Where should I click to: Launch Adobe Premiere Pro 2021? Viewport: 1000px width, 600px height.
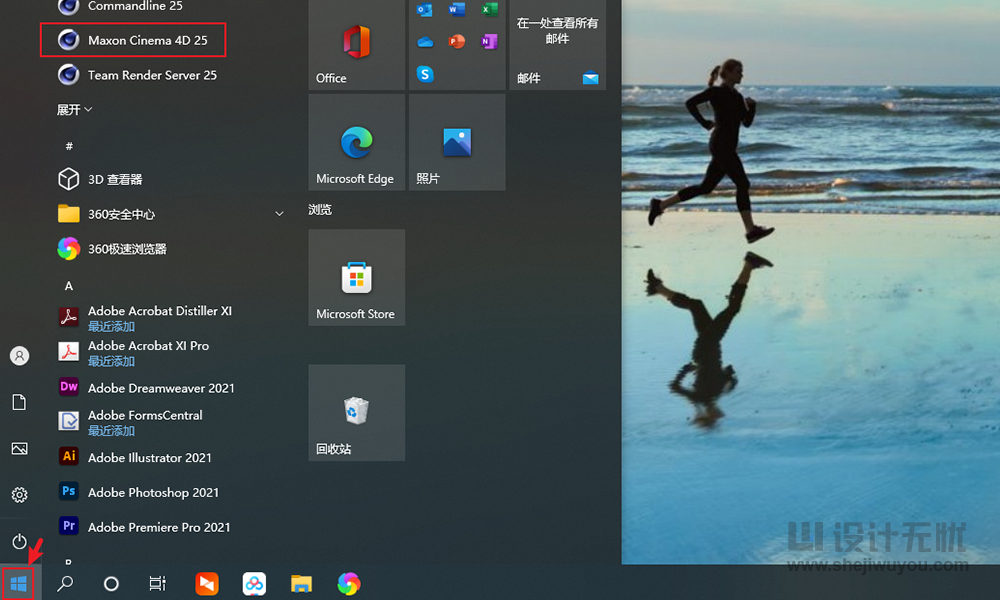(144, 527)
